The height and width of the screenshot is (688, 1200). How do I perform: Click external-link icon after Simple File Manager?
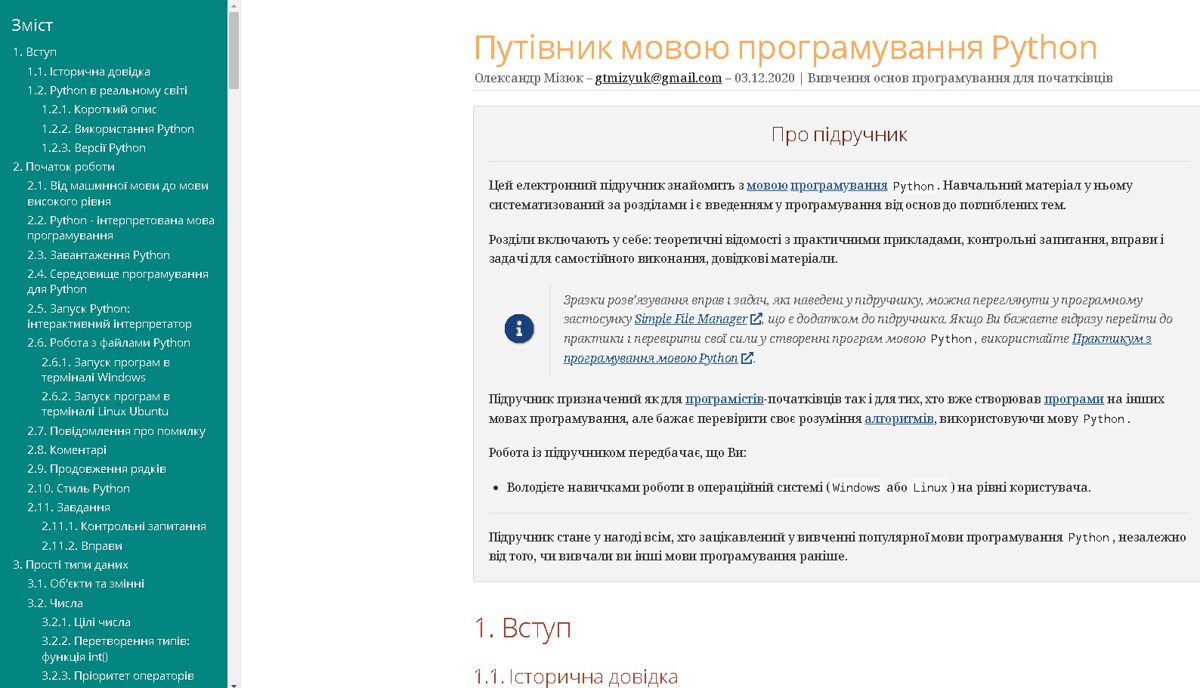757,319
